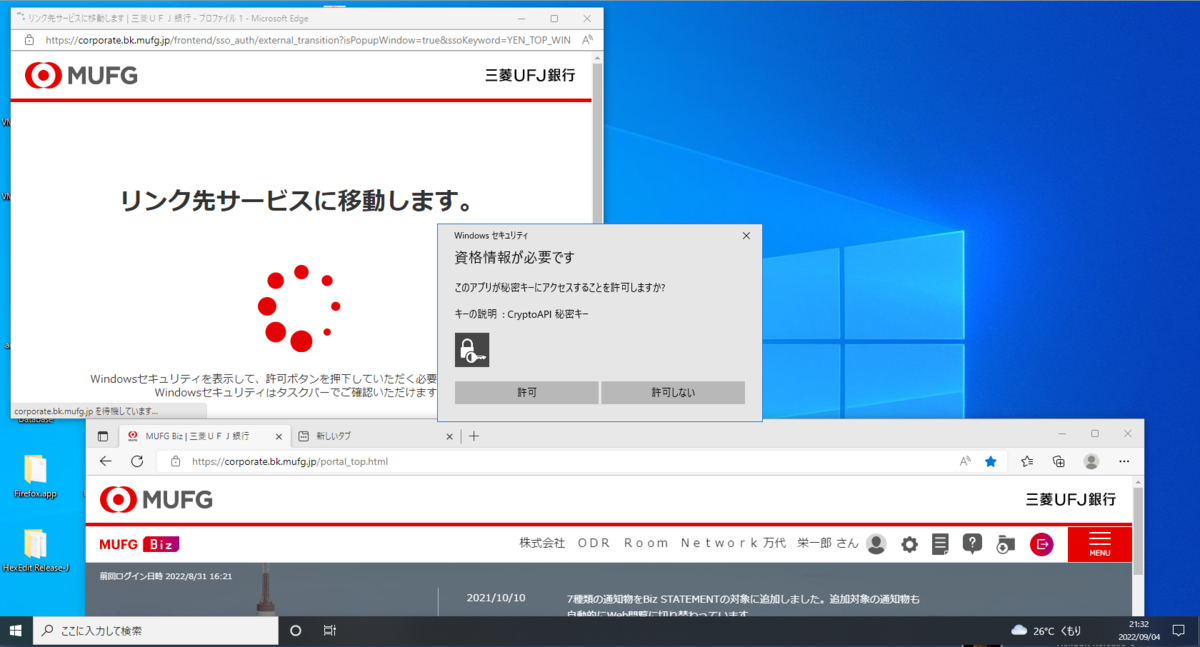1200x647 pixels.
Task: Click 前回ログイン日時 2022/8/31 16:21 text
Action: coord(166,576)
